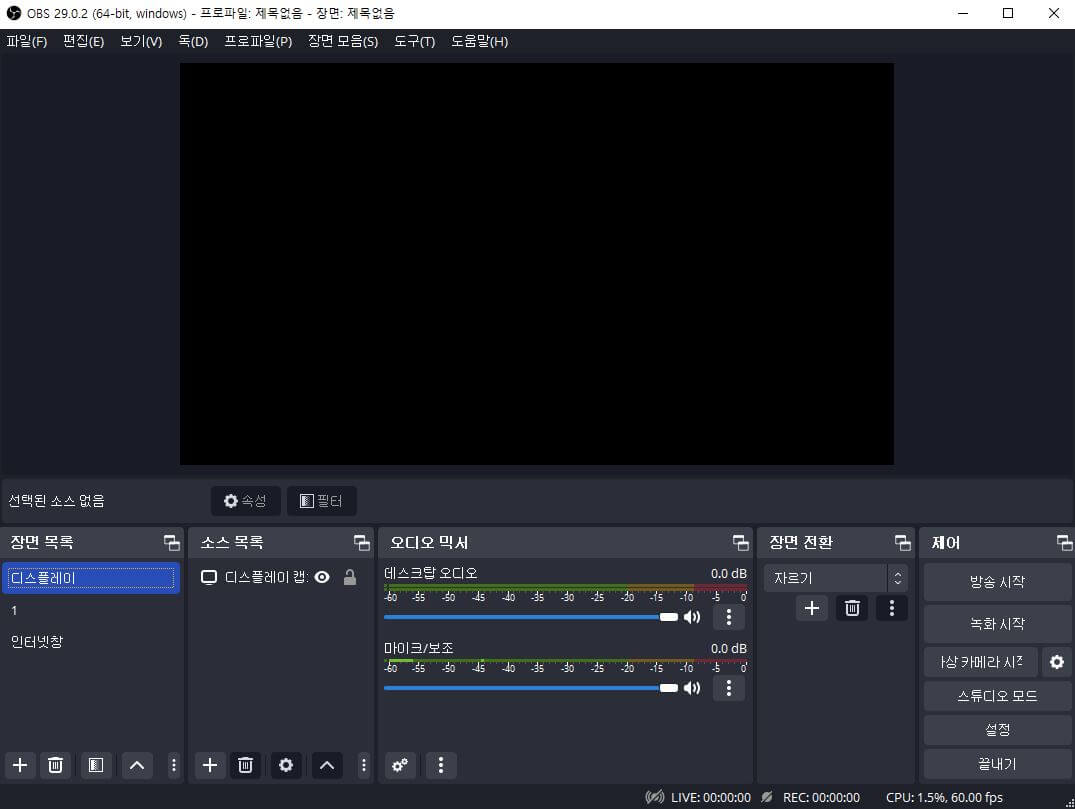Viewport: 1075px width, 809px height.
Task: Remove scene transition with trash icon
Action: [852, 608]
